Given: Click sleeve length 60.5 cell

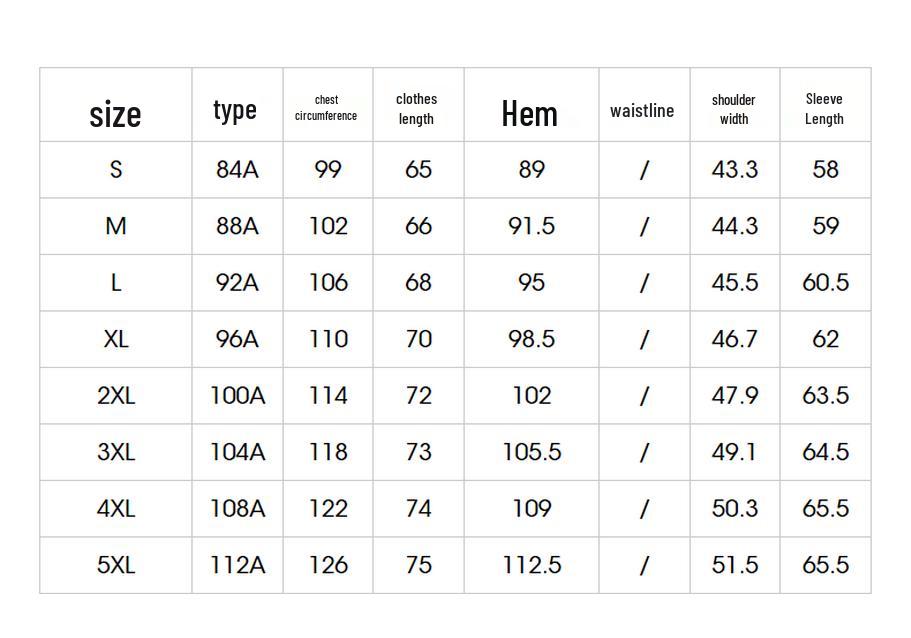Looking at the screenshot, I should 825,282.
